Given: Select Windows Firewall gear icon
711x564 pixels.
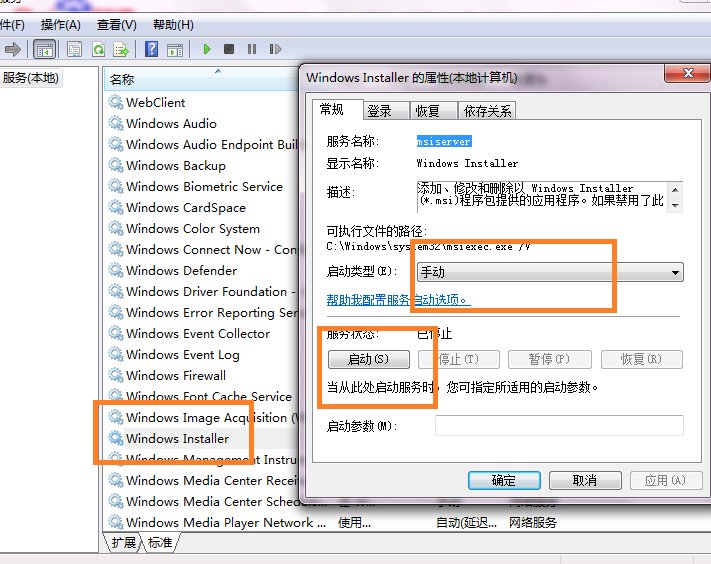Looking at the screenshot, I should pyautogui.click(x=116, y=375).
